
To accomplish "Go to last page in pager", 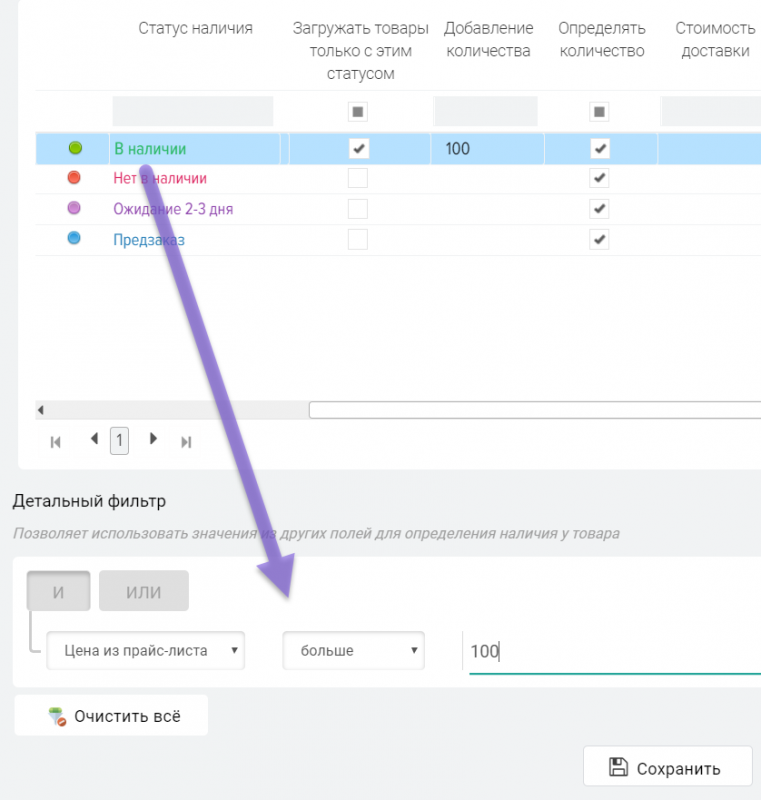I will 186,441.
